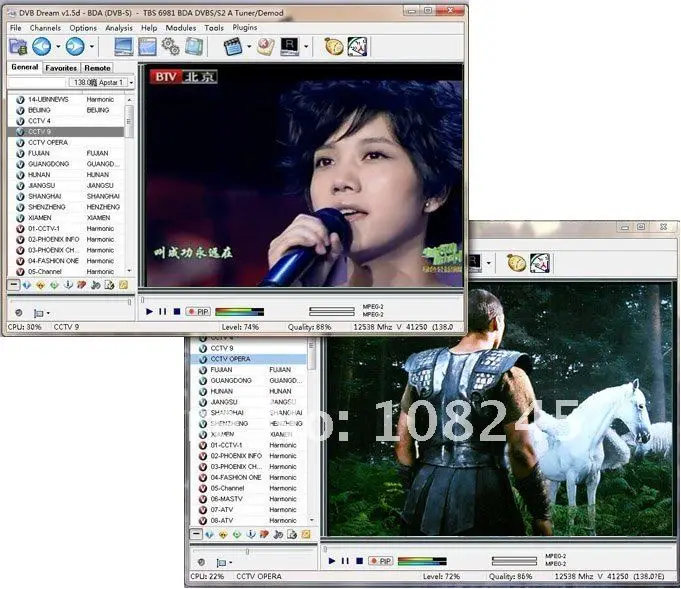This screenshot has height=589, width=681.
Task: Stop playback in the back window
Action: pos(359,561)
